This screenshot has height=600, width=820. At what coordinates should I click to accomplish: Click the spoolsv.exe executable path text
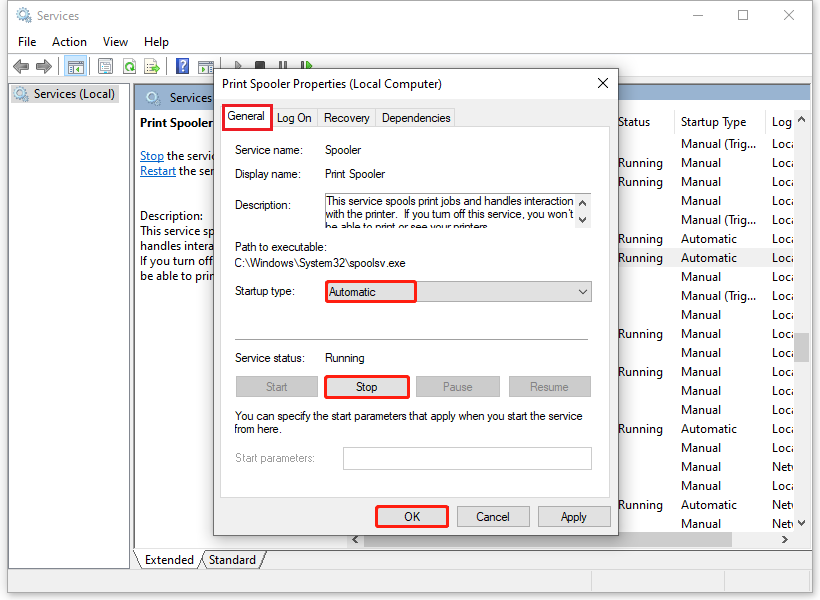point(320,263)
